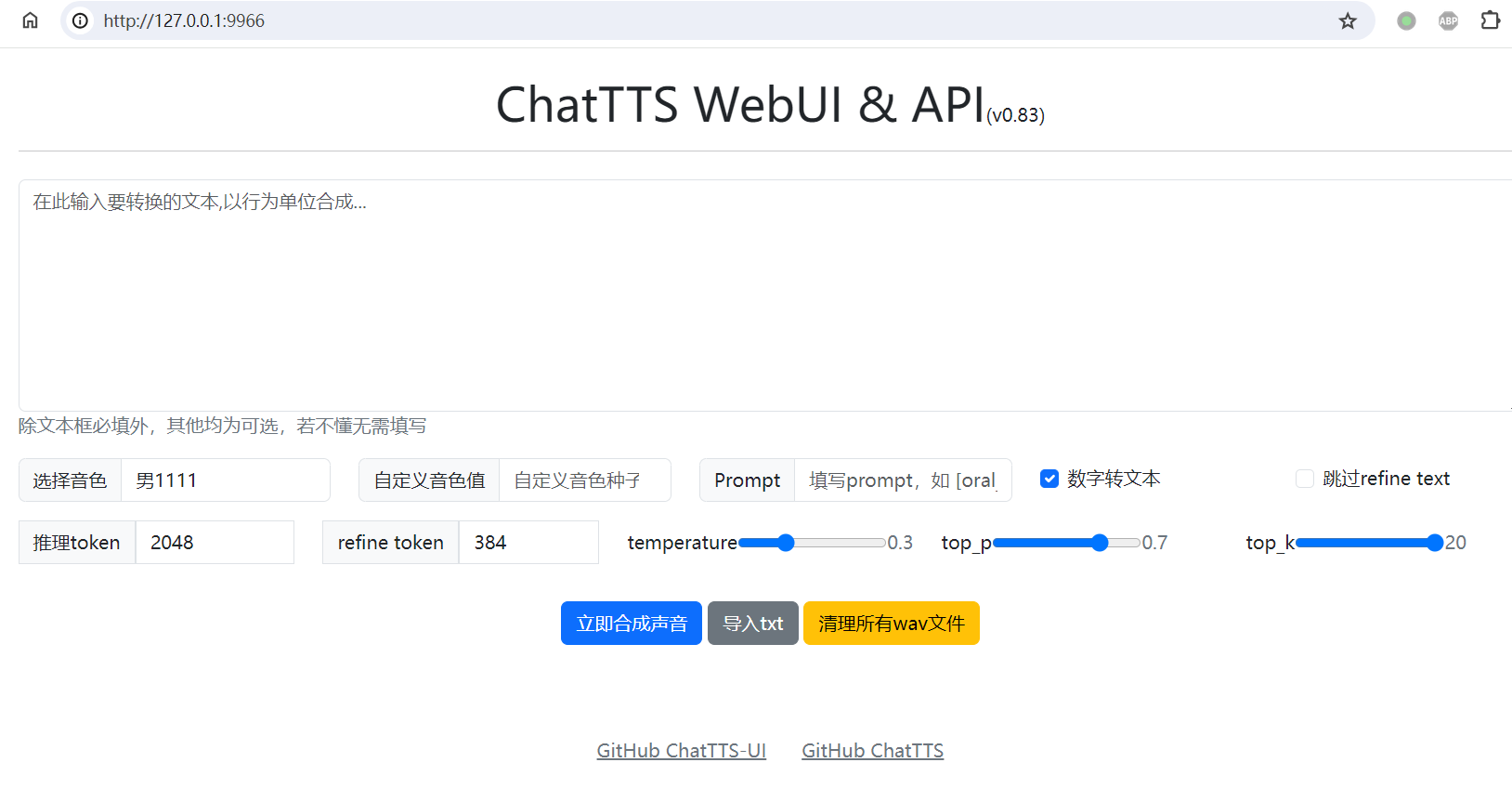This screenshot has height=802, width=1512.
Task: Open the 选择音色 voice dropdown
Action: 225,480
